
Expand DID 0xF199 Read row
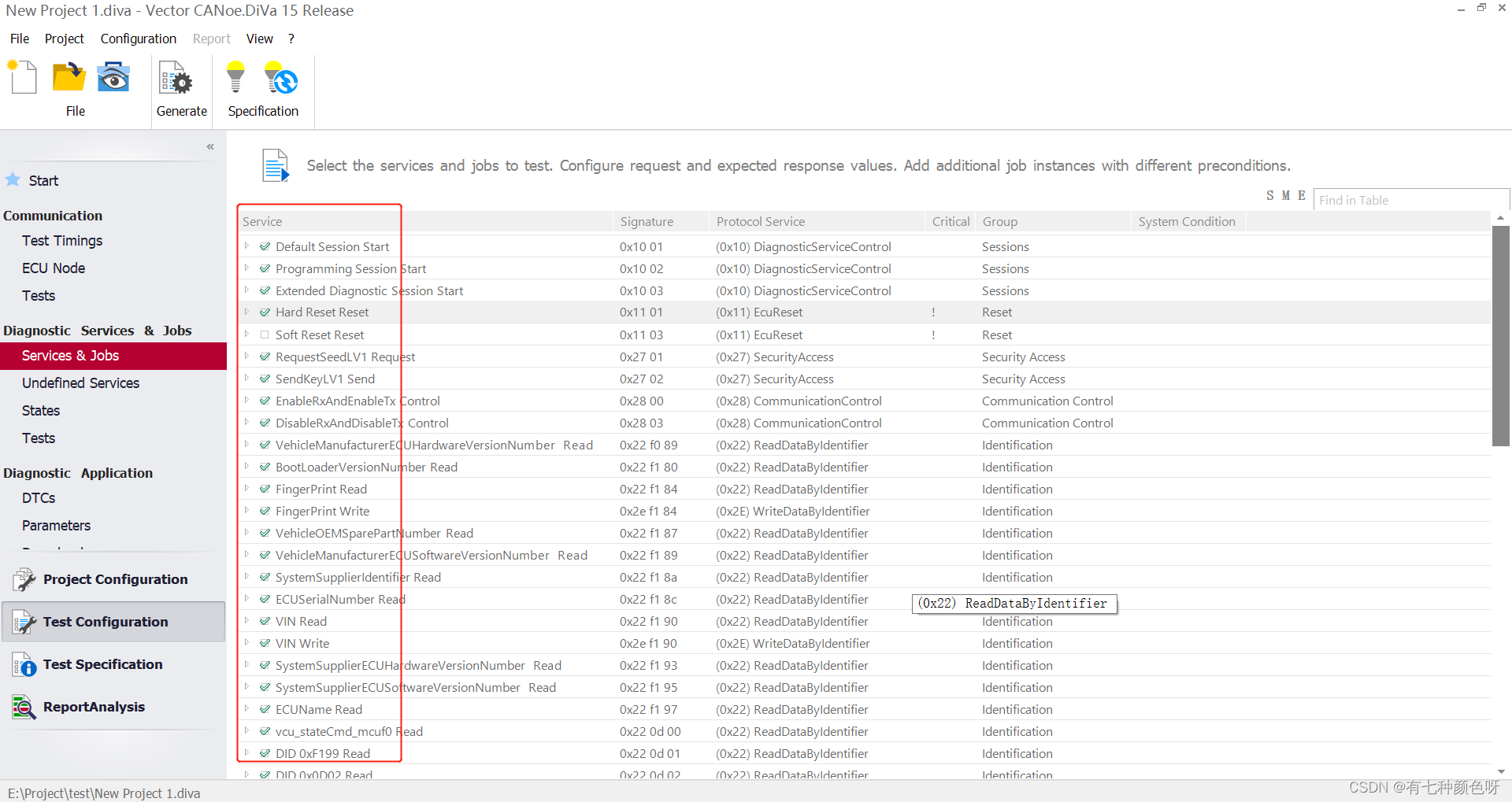pyautogui.click(x=246, y=753)
